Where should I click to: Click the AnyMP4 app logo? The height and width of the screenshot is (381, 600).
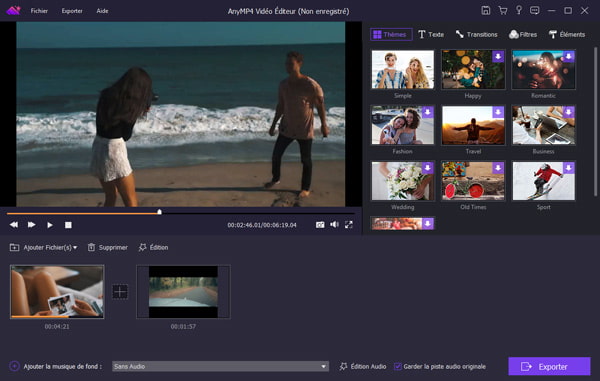tap(13, 10)
